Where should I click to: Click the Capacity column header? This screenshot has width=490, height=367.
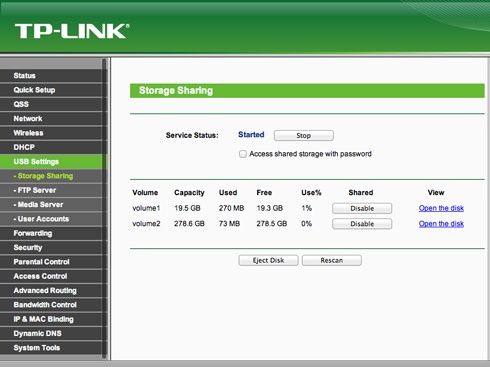click(x=189, y=193)
